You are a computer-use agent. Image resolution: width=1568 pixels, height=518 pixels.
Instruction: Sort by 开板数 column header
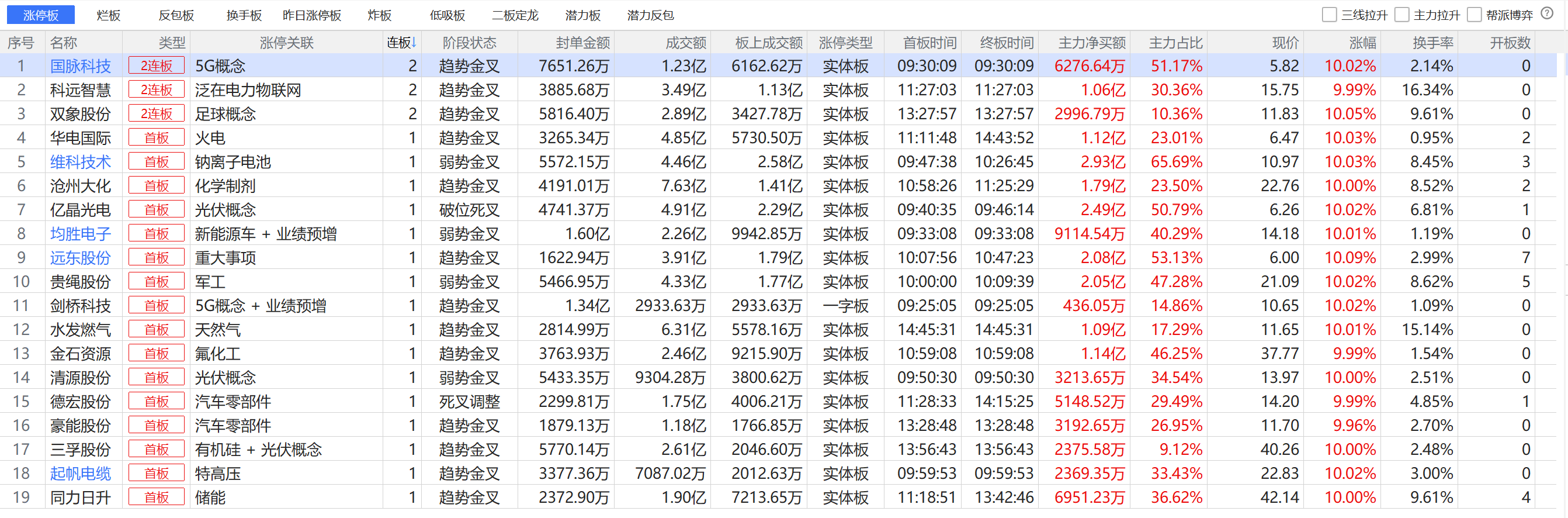(x=1510, y=43)
